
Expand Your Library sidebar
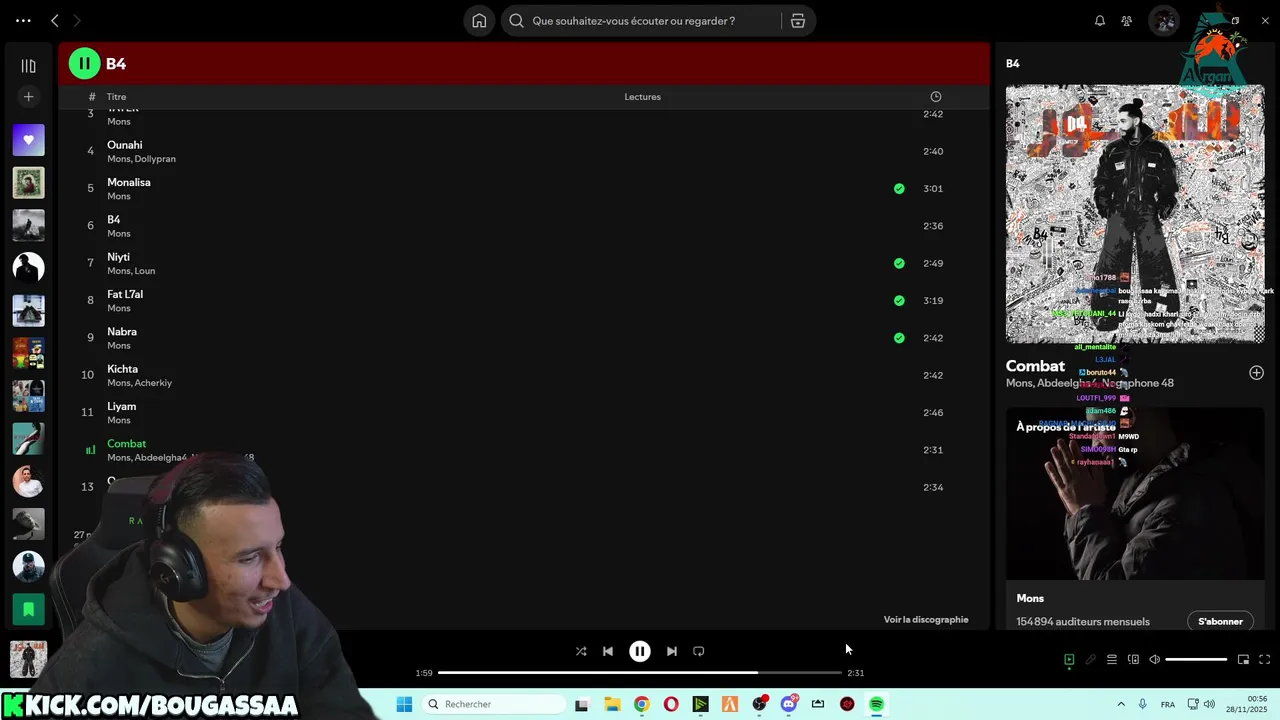coord(28,66)
